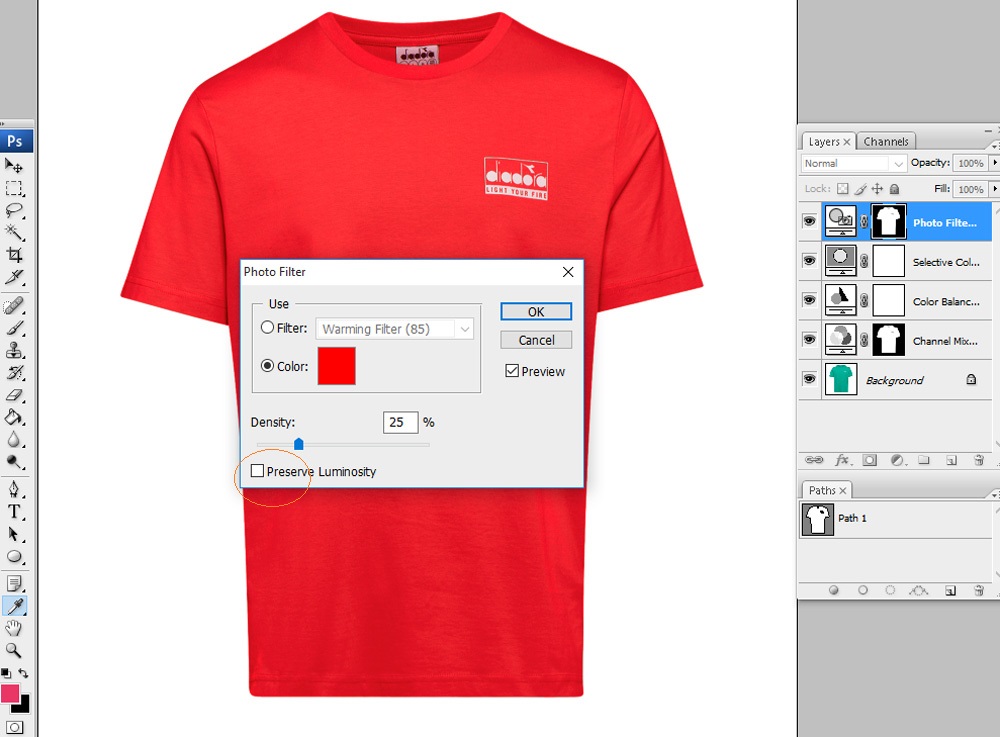The image size is (1000, 737).
Task: Open the pink foreground color swatch
Action: click(10, 694)
